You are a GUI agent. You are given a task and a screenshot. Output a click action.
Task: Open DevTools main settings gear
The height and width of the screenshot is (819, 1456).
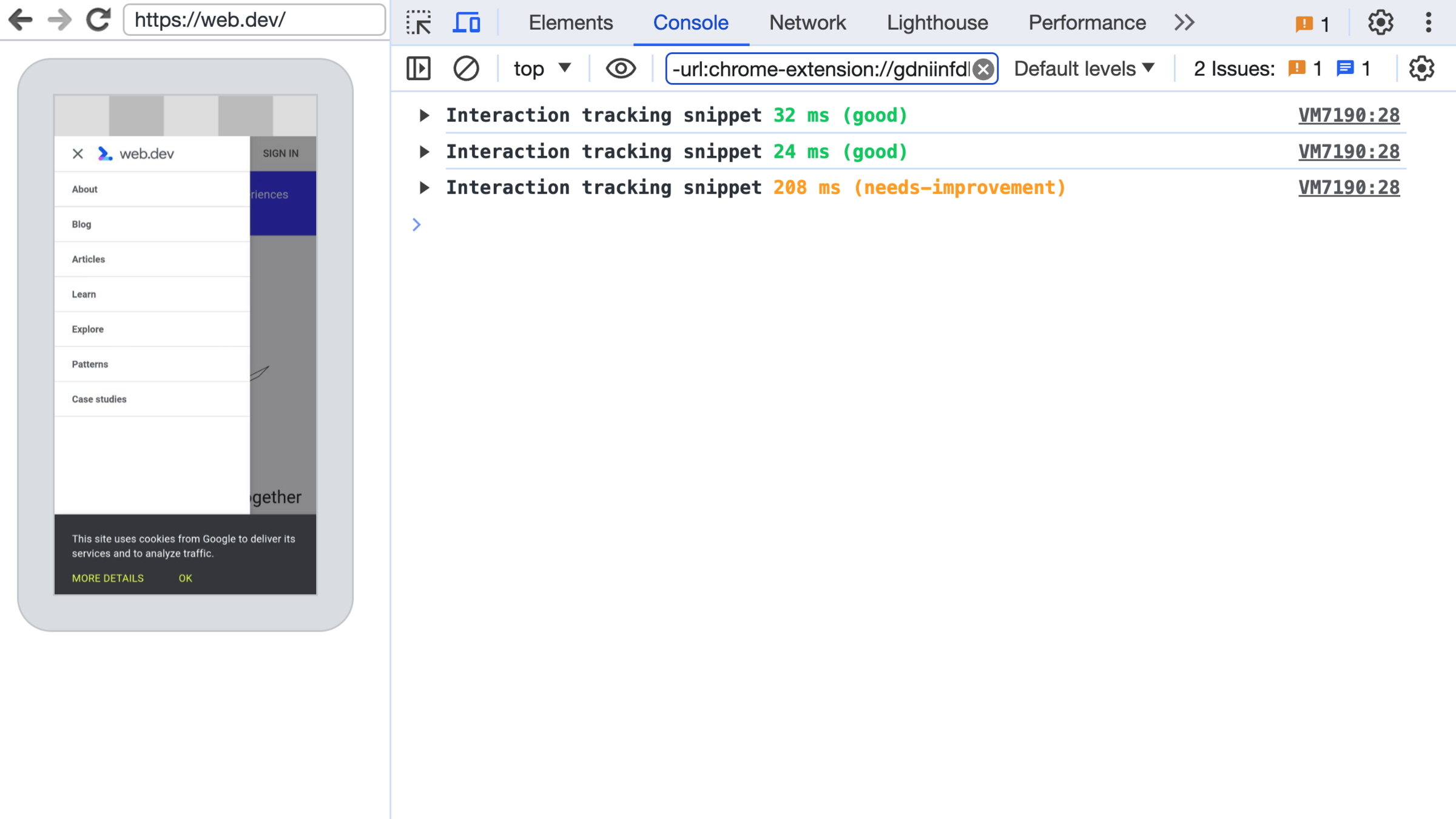[1380, 22]
